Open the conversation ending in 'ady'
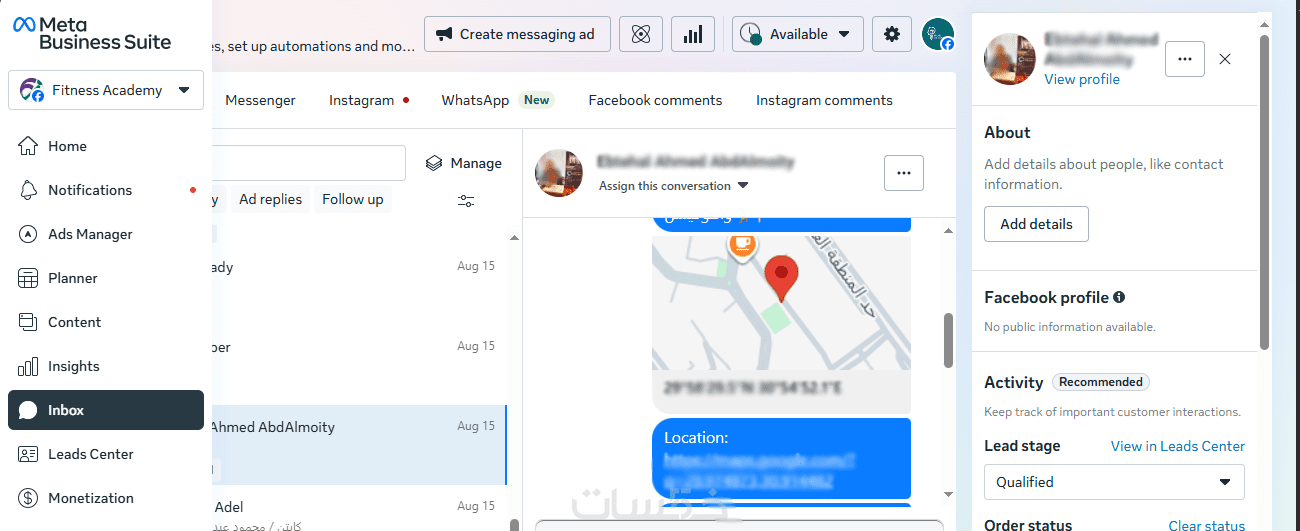 (359, 285)
